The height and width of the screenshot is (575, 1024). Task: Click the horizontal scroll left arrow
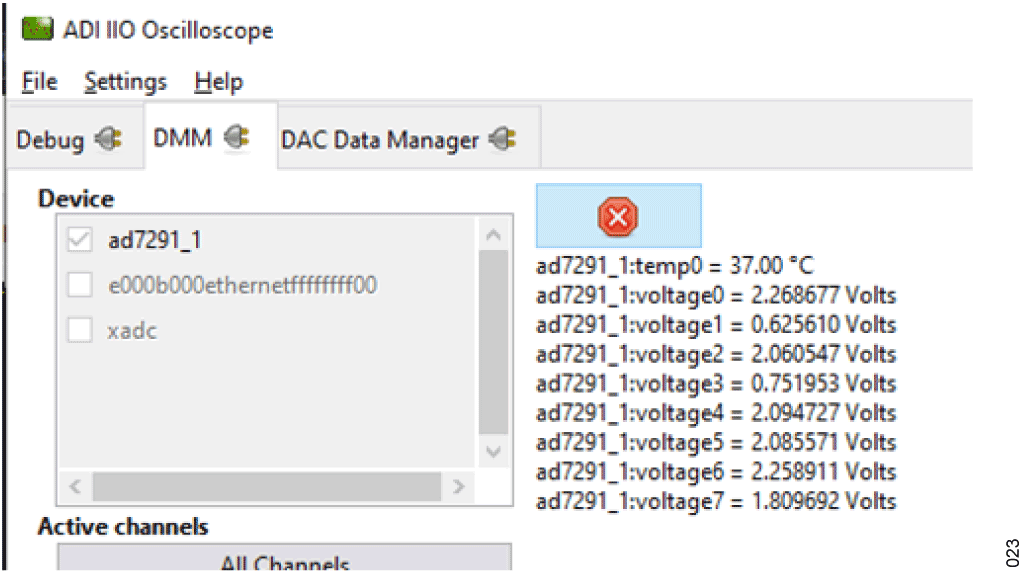point(75,486)
